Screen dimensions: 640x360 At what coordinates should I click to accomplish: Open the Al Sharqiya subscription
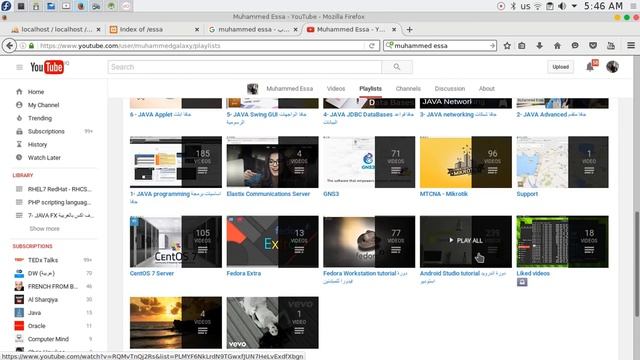tap(43, 300)
